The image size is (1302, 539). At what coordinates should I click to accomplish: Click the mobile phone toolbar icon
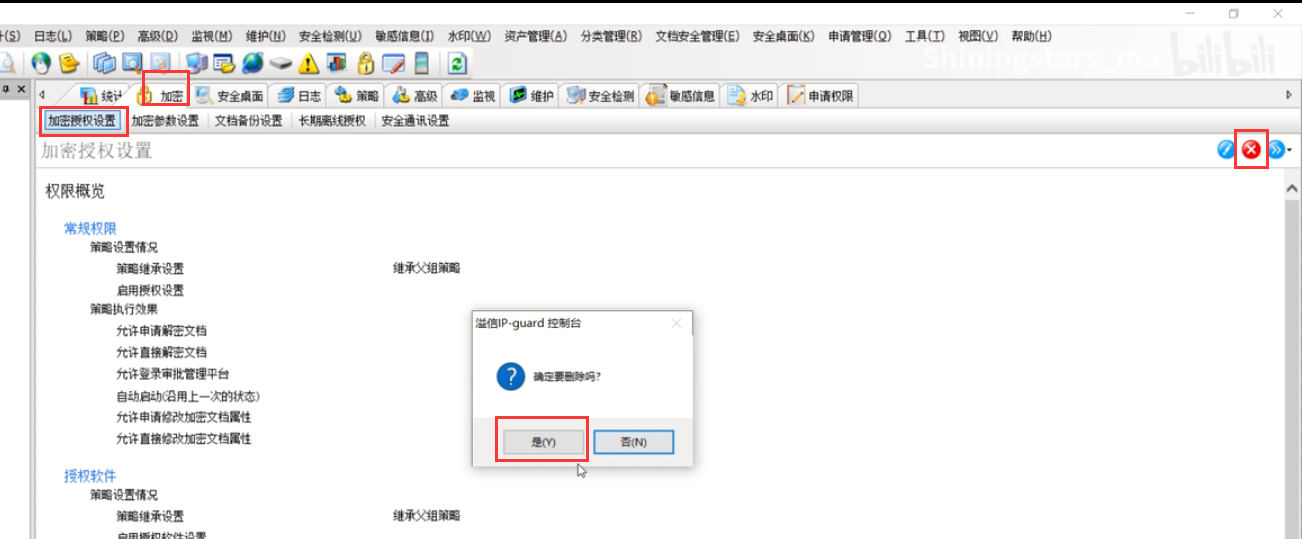[422, 63]
